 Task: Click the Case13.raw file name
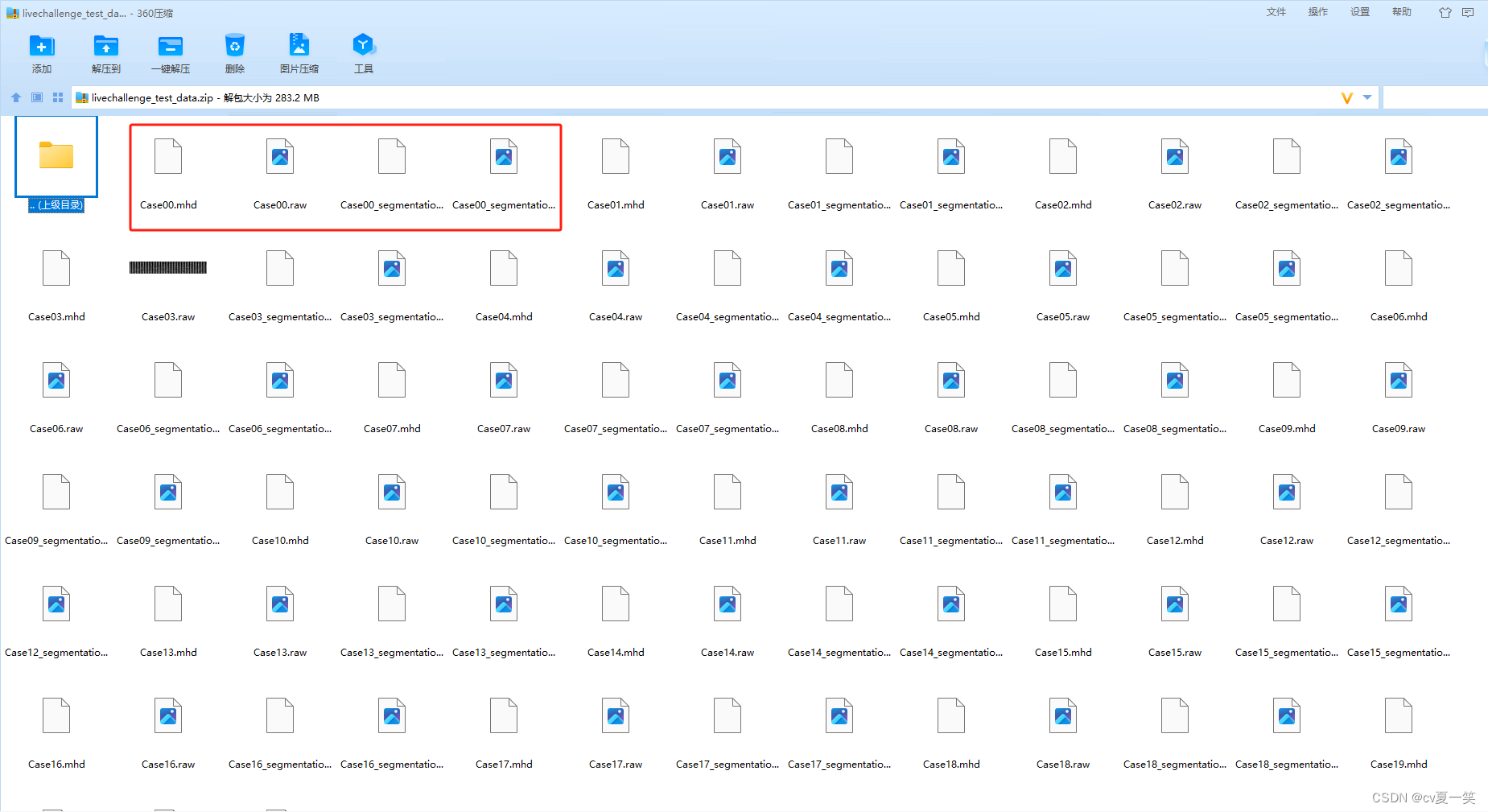[x=280, y=653]
